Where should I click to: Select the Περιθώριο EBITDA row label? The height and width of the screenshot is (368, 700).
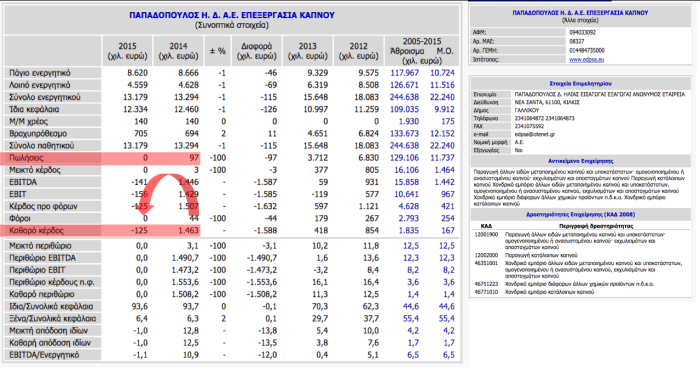42,258
